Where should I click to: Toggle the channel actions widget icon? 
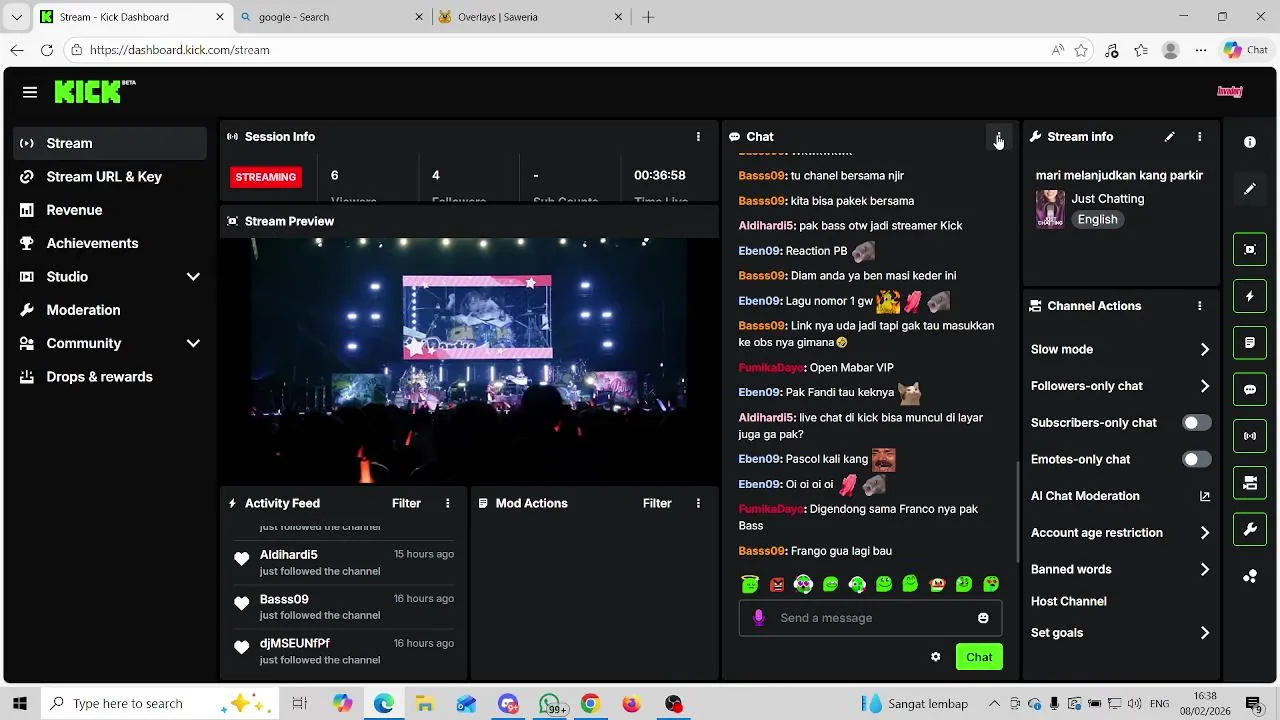(1250, 483)
